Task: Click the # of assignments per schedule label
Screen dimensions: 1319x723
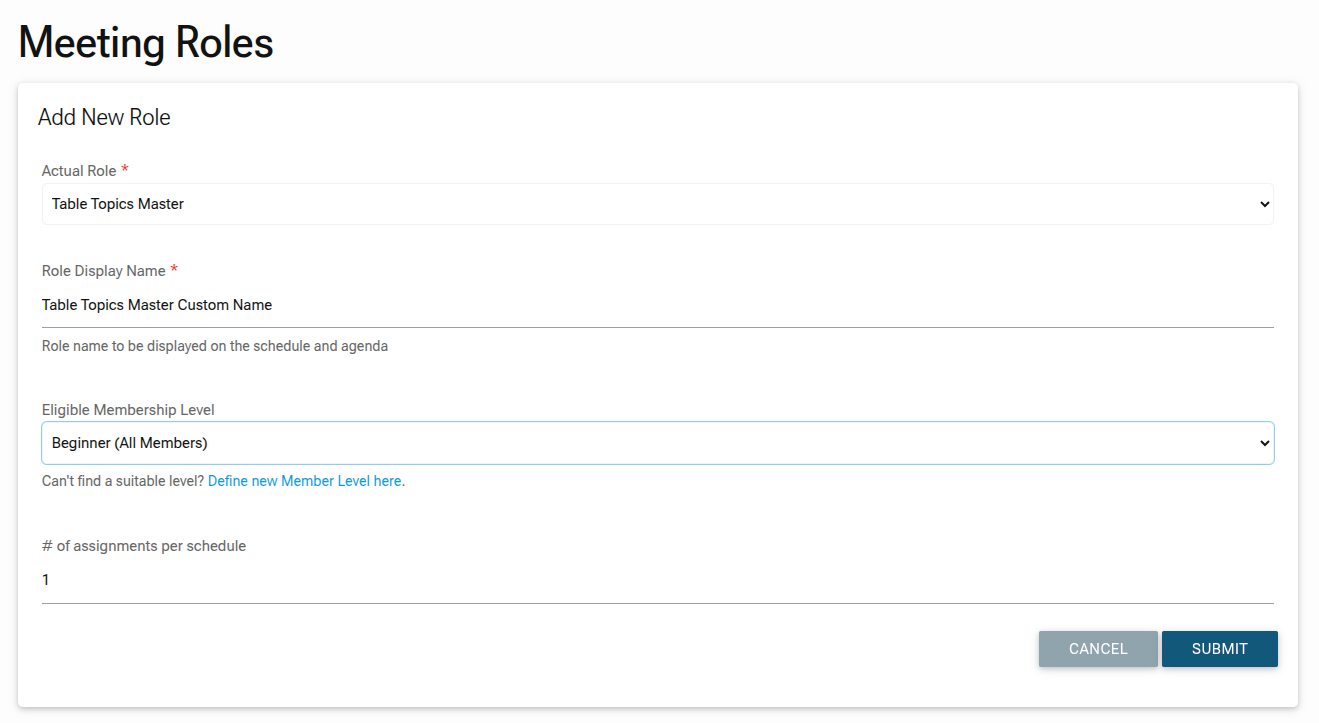Action: click(x=144, y=546)
